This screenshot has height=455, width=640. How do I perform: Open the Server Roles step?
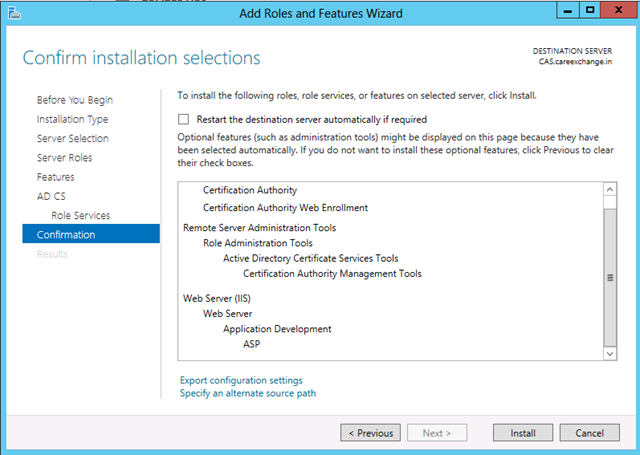pos(64,158)
